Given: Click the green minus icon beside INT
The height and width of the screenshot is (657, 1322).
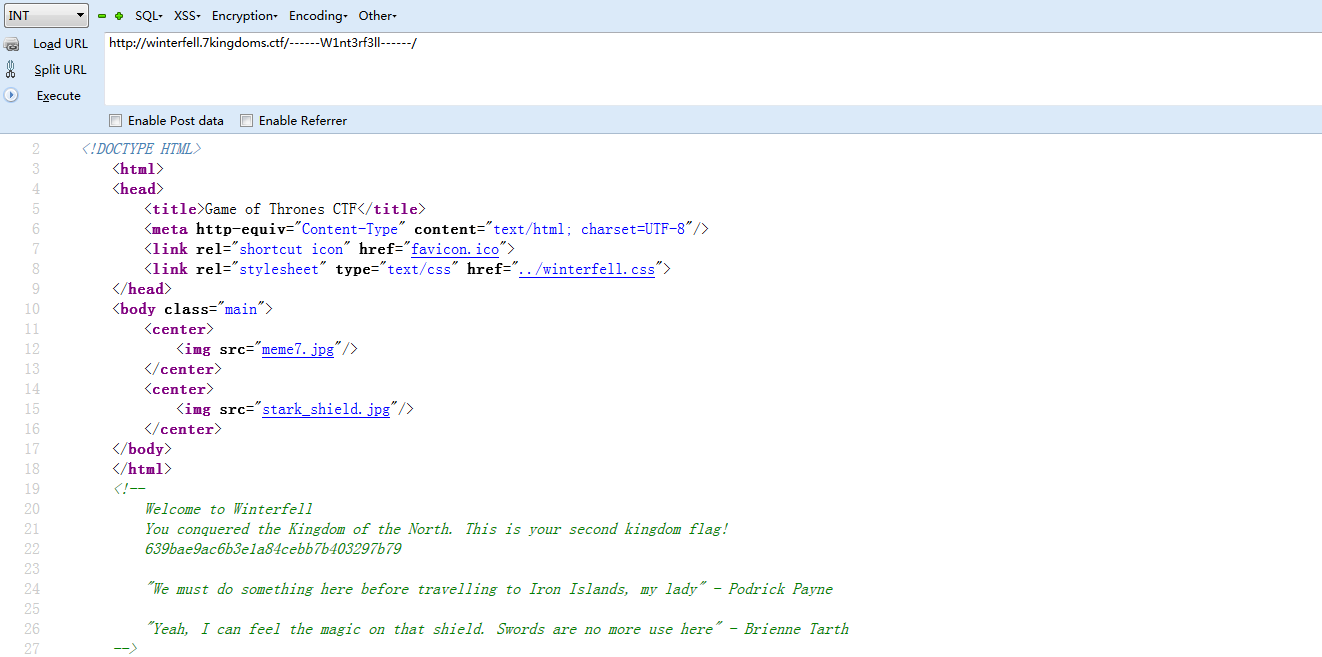Looking at the screenshot, I should click(102, 16).
